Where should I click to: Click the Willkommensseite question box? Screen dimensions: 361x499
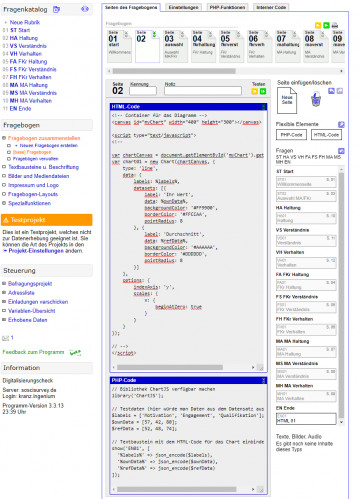pyautogui.click(x=306, y=182)
